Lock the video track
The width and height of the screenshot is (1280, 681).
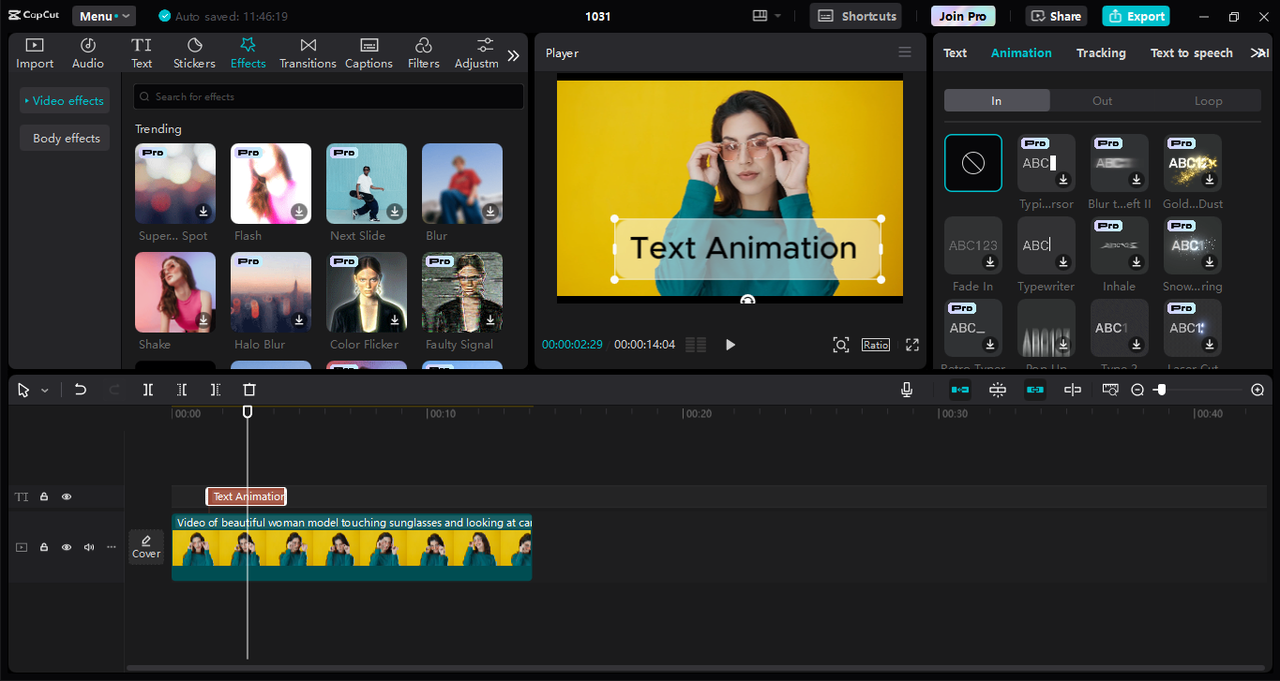(44, 547)
